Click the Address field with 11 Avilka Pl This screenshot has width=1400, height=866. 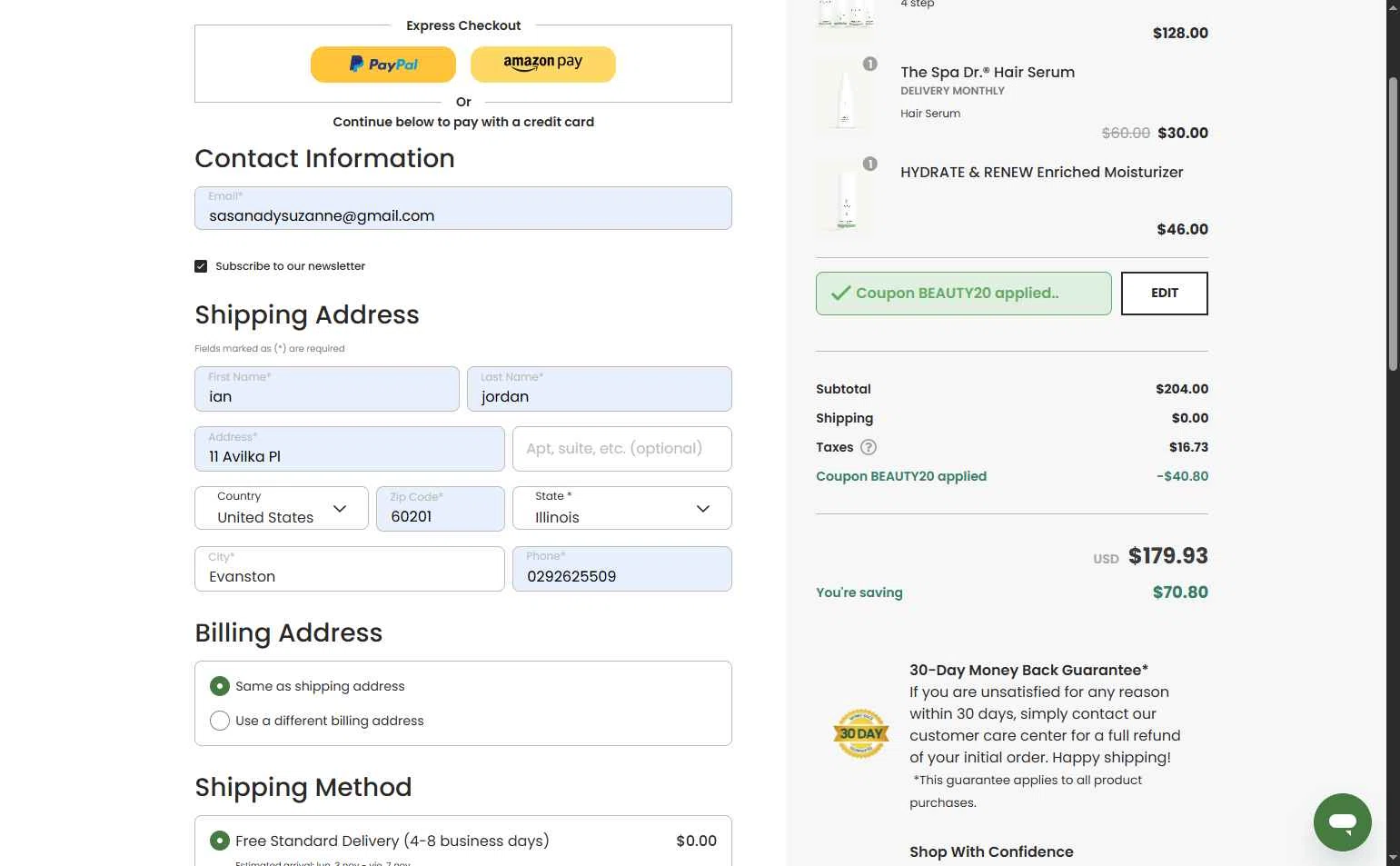(350, 449)
